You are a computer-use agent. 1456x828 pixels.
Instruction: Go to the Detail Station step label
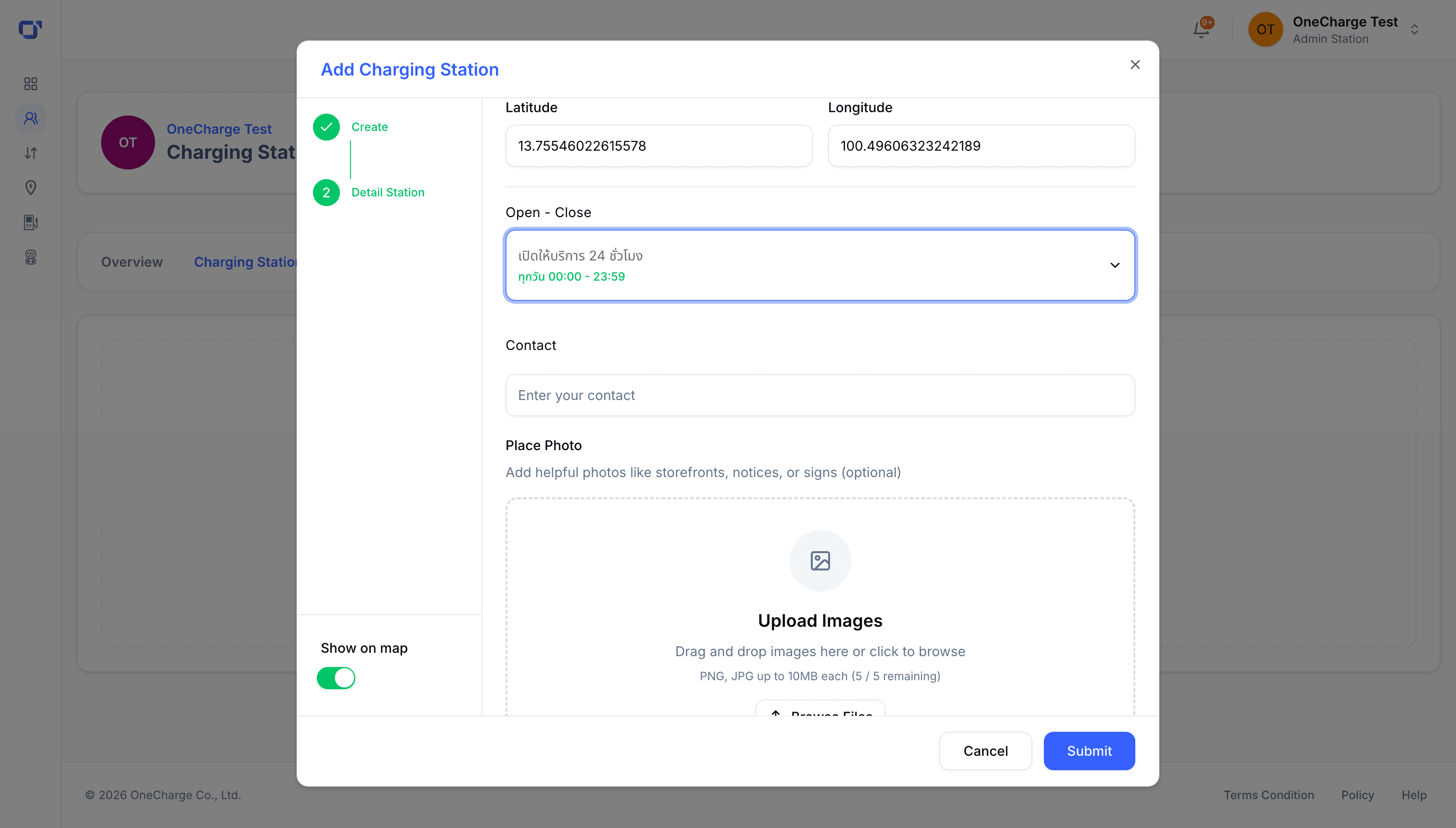point(388,192)
